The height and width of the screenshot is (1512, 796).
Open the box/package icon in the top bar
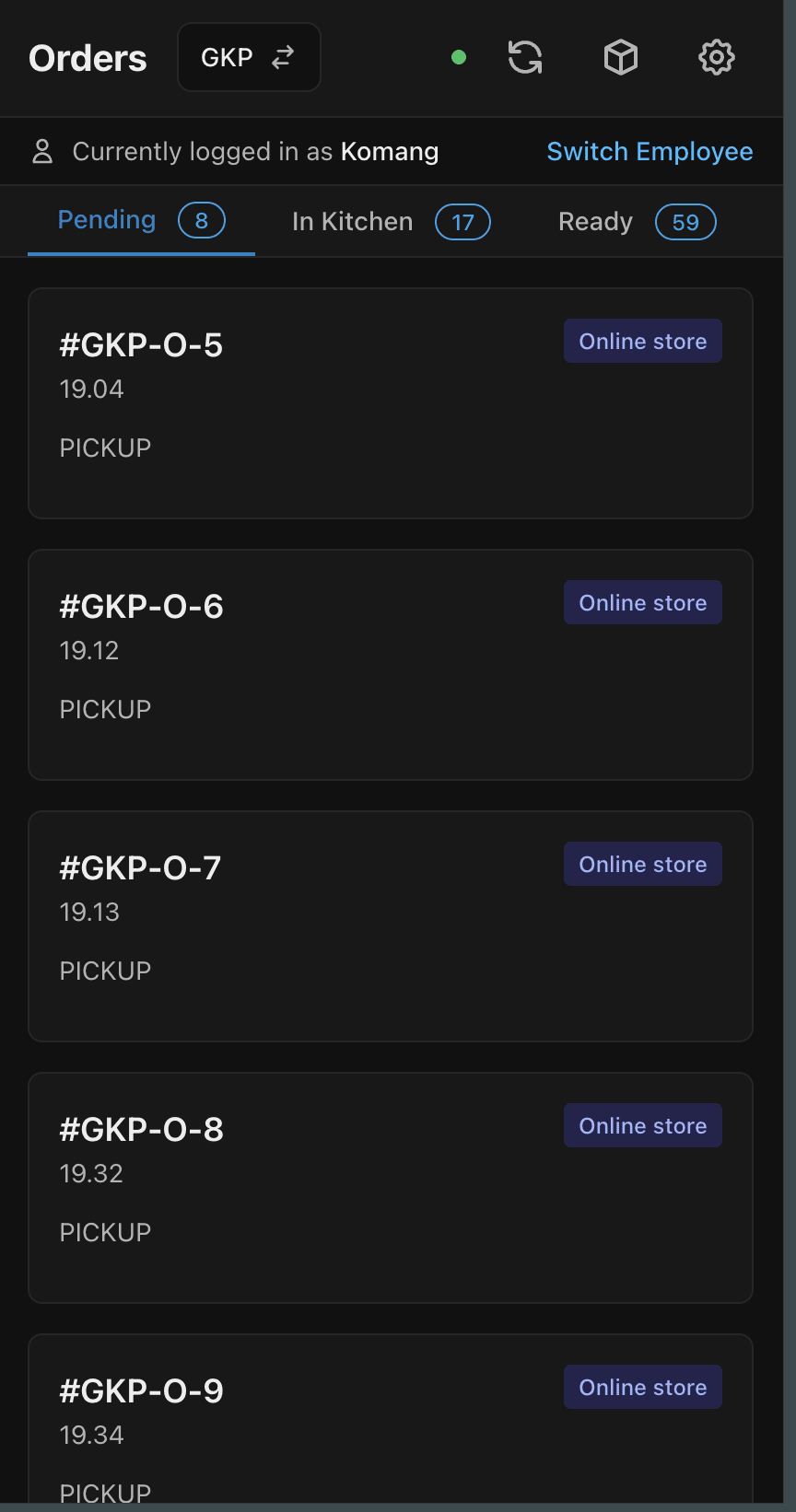[x=620, y=56]
